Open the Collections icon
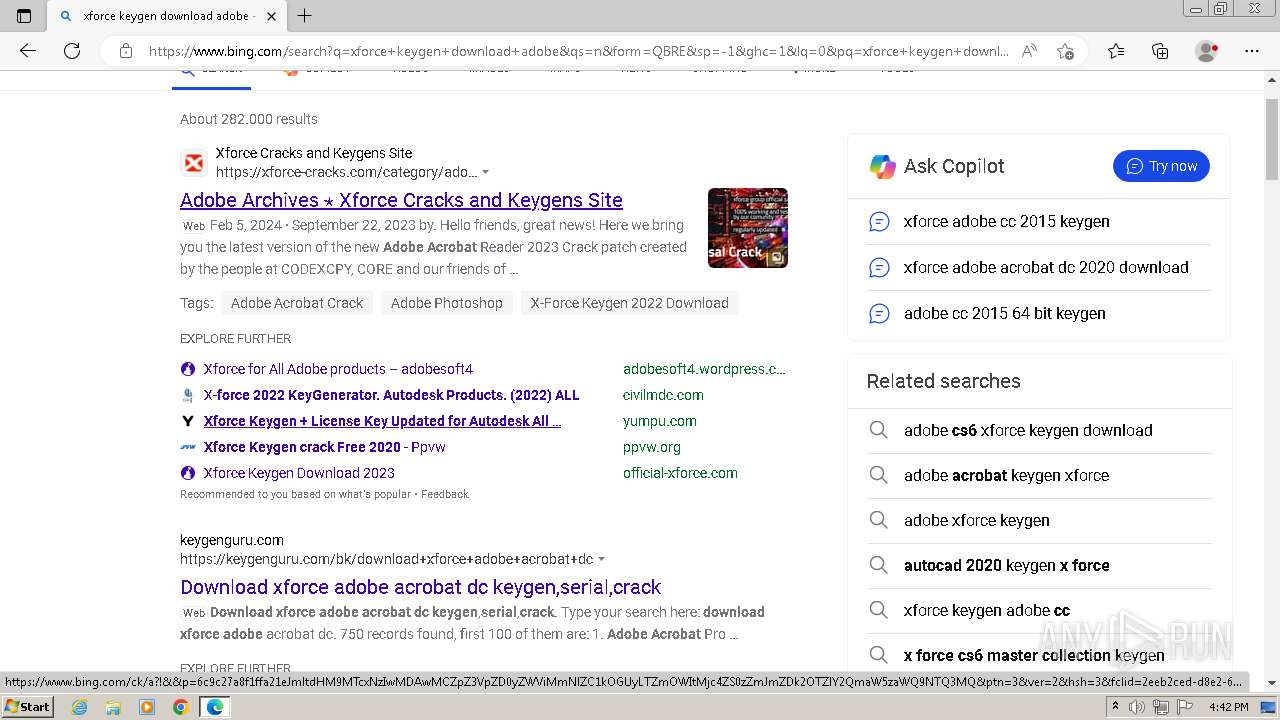The image size is (1280, 720). 1160,51
